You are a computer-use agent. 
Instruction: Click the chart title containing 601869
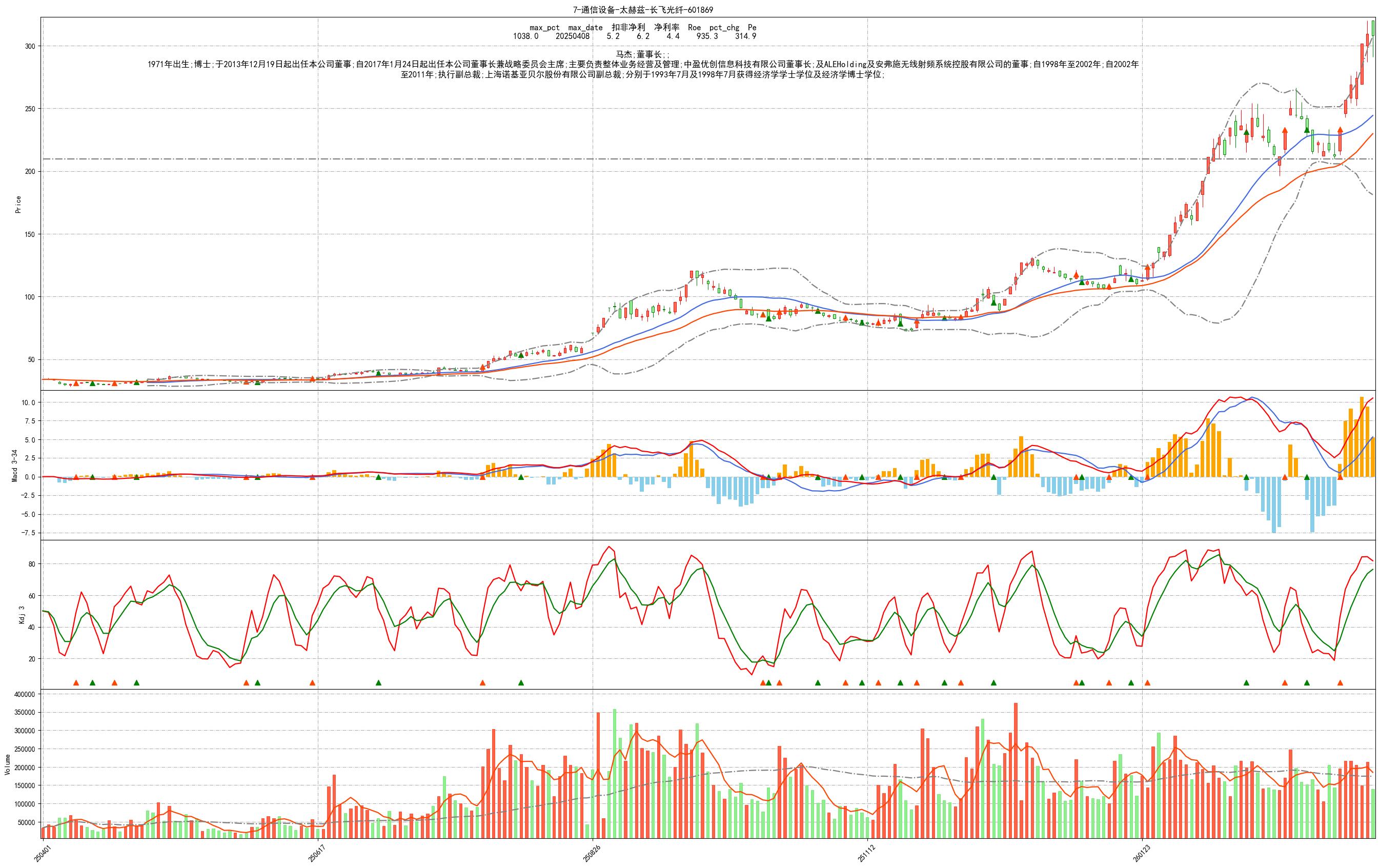[x=643, y=10]
